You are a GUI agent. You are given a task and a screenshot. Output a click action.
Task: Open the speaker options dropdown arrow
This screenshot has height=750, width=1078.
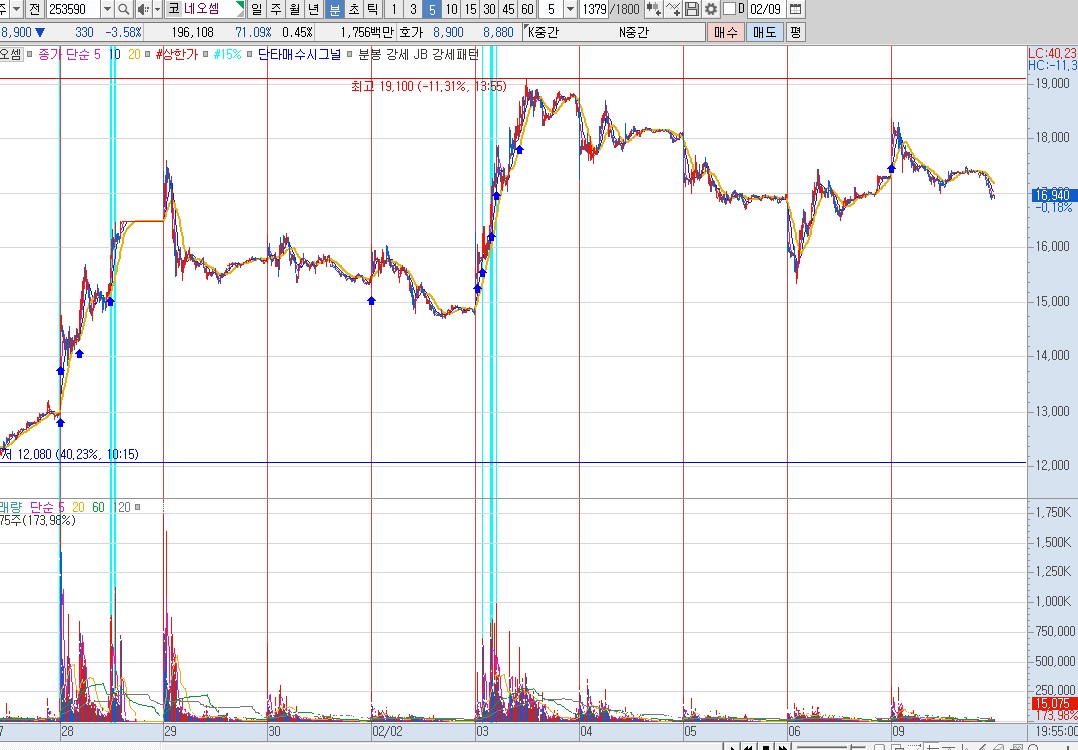tap(157, 9)
